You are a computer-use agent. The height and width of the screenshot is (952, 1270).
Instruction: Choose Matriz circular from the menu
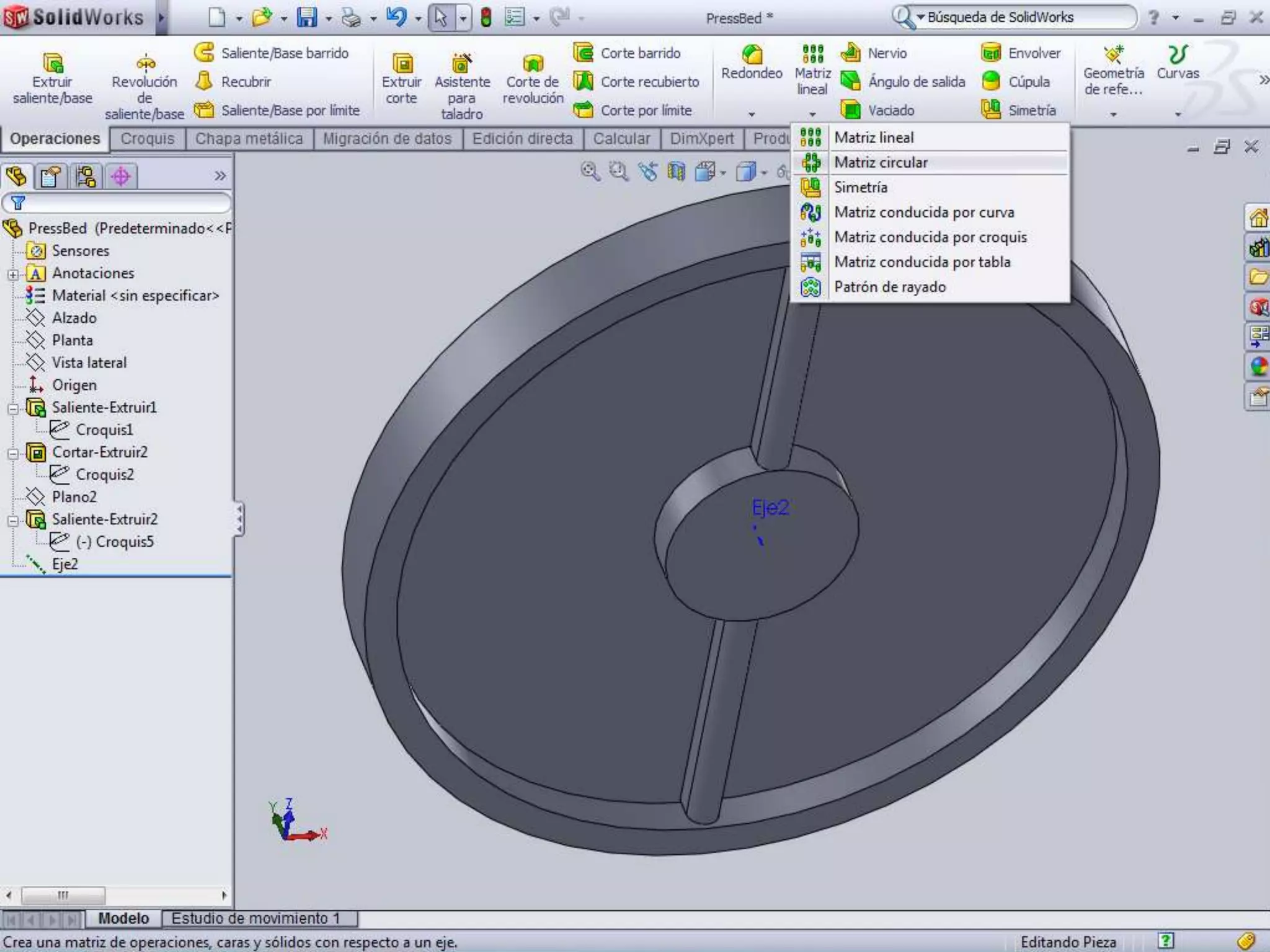click(881, 162)
